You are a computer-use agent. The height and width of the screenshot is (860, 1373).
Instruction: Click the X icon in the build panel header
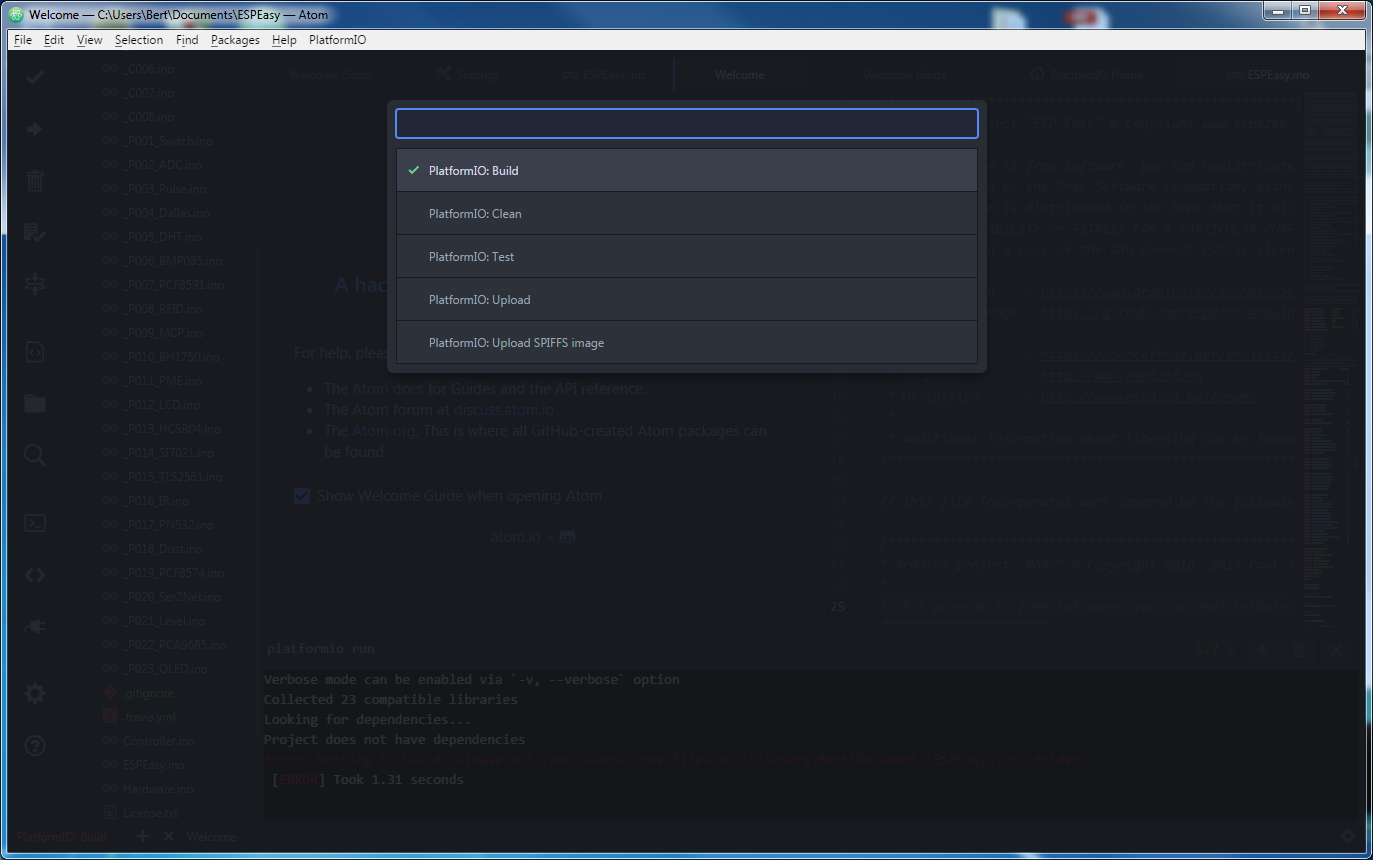point(1336,649)
